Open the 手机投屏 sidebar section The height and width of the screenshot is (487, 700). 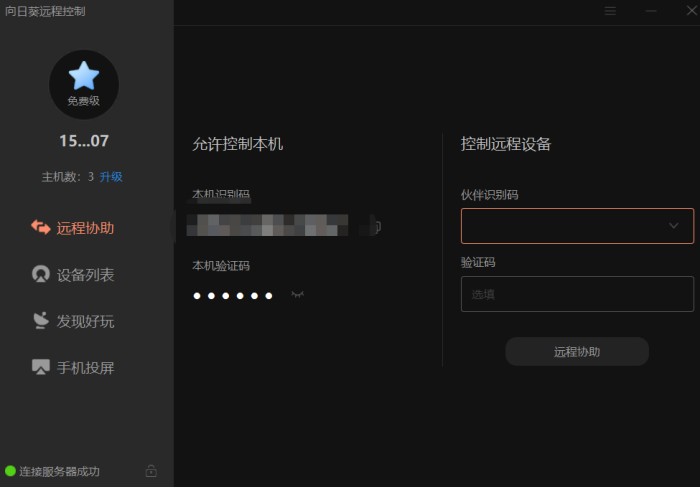point(72,367)
